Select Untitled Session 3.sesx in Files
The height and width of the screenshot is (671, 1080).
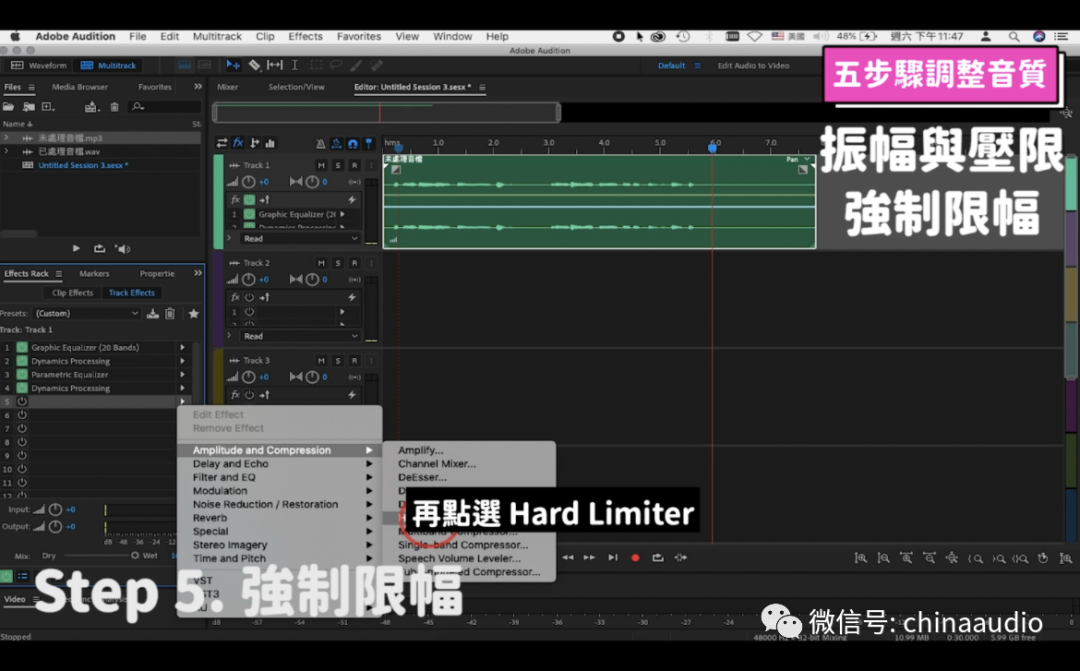(83, 165)
